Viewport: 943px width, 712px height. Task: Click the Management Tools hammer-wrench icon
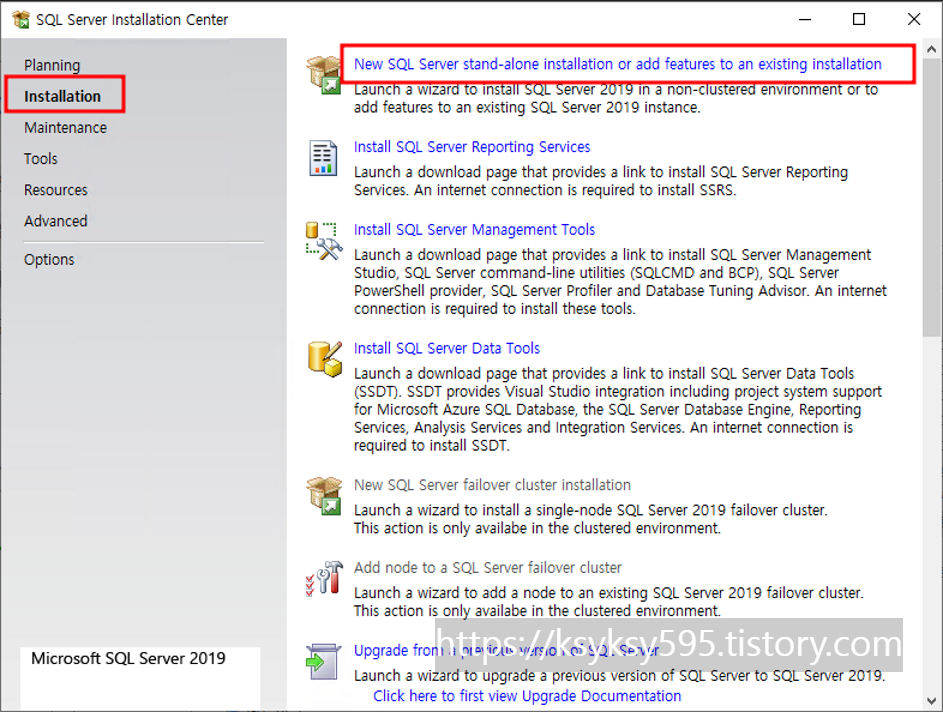[324, 241]
